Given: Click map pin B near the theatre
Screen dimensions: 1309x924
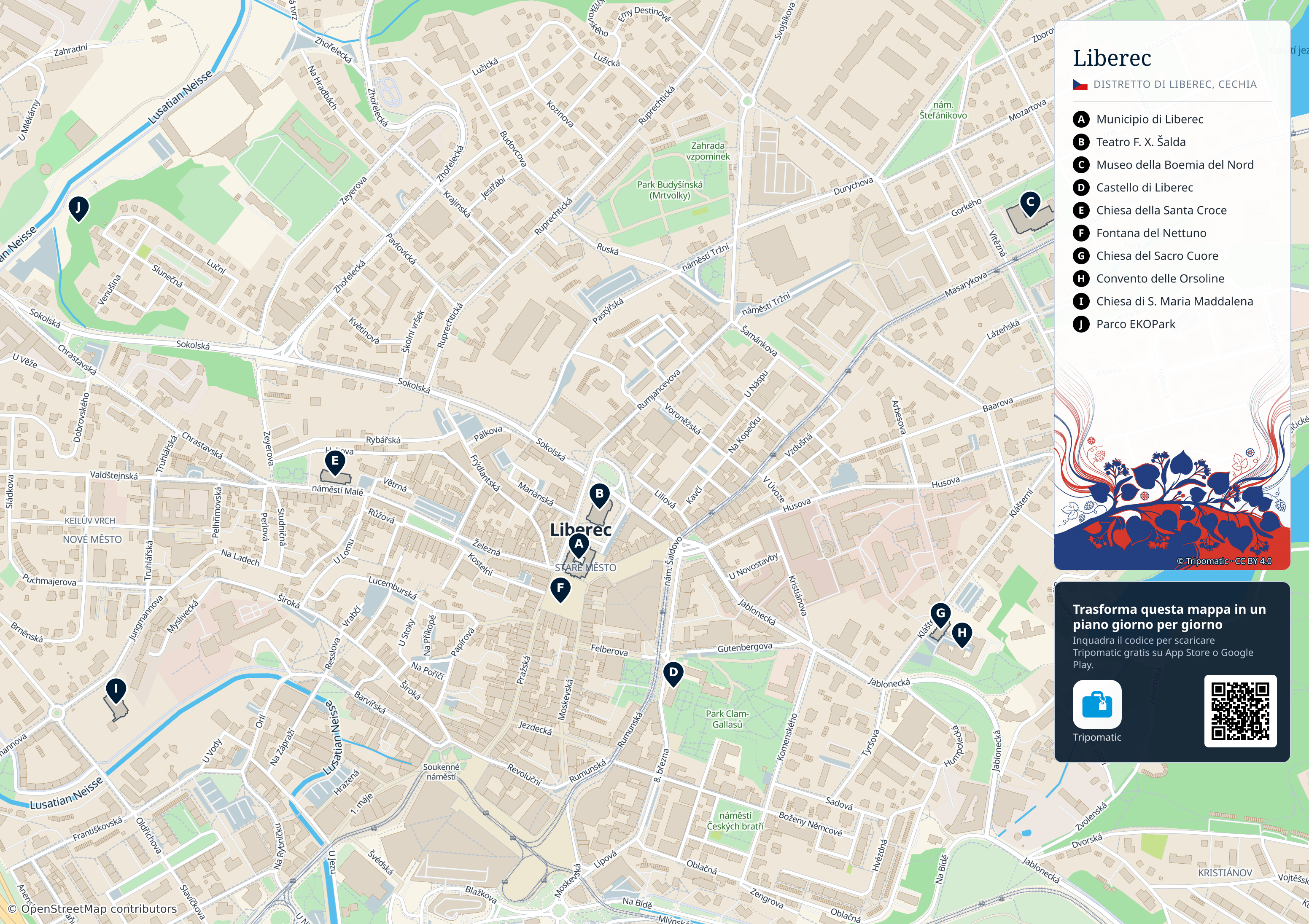Looking at the screenshot, I should [599, 496].
